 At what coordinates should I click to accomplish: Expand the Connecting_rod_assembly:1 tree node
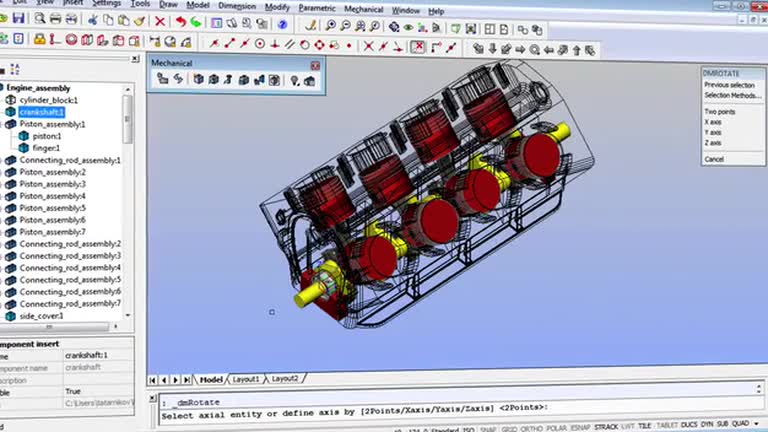tap(3, 160)
